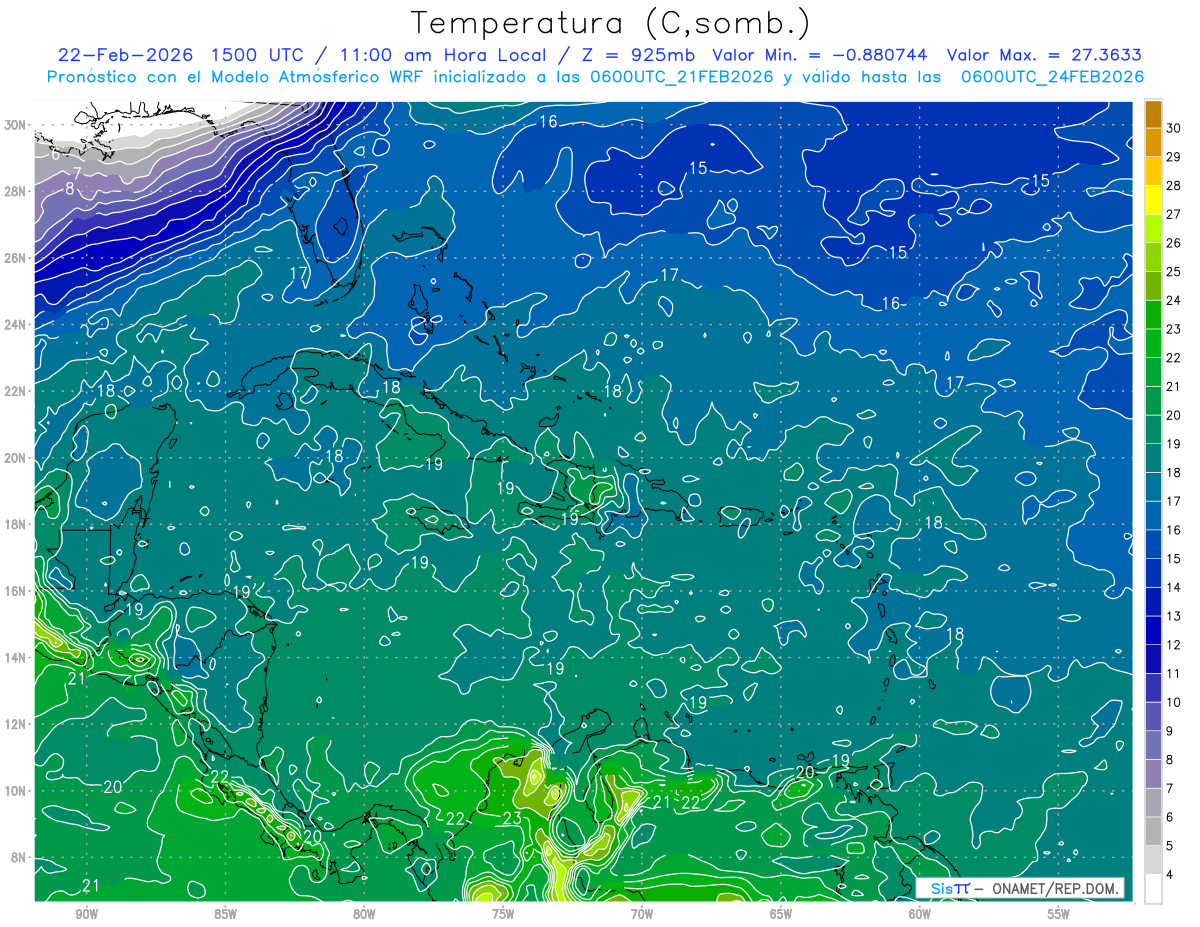Viewport: 1200px width, 927px height.
Task: Click the "7" contour label in the cold region
Action: point(77,173)
